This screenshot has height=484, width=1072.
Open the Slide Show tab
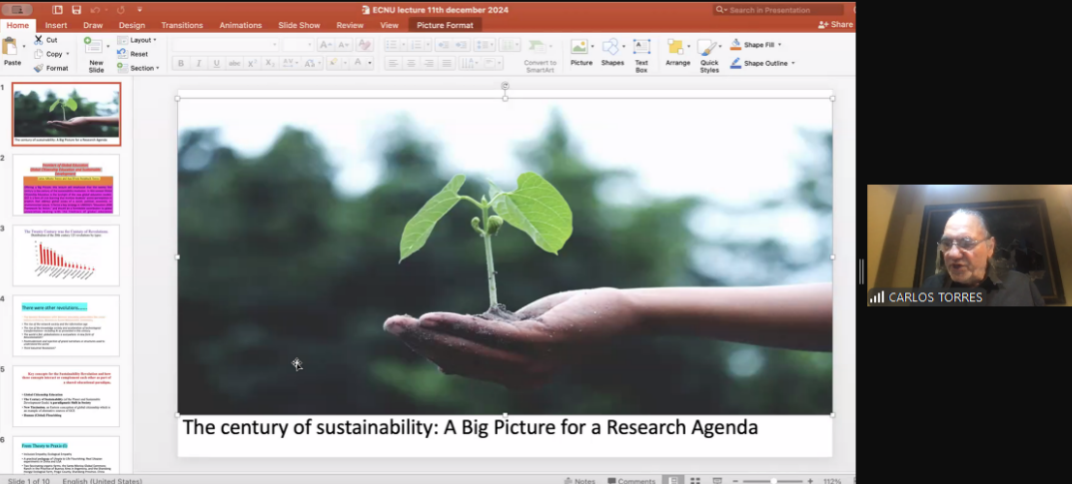click(x=299, y=25)
